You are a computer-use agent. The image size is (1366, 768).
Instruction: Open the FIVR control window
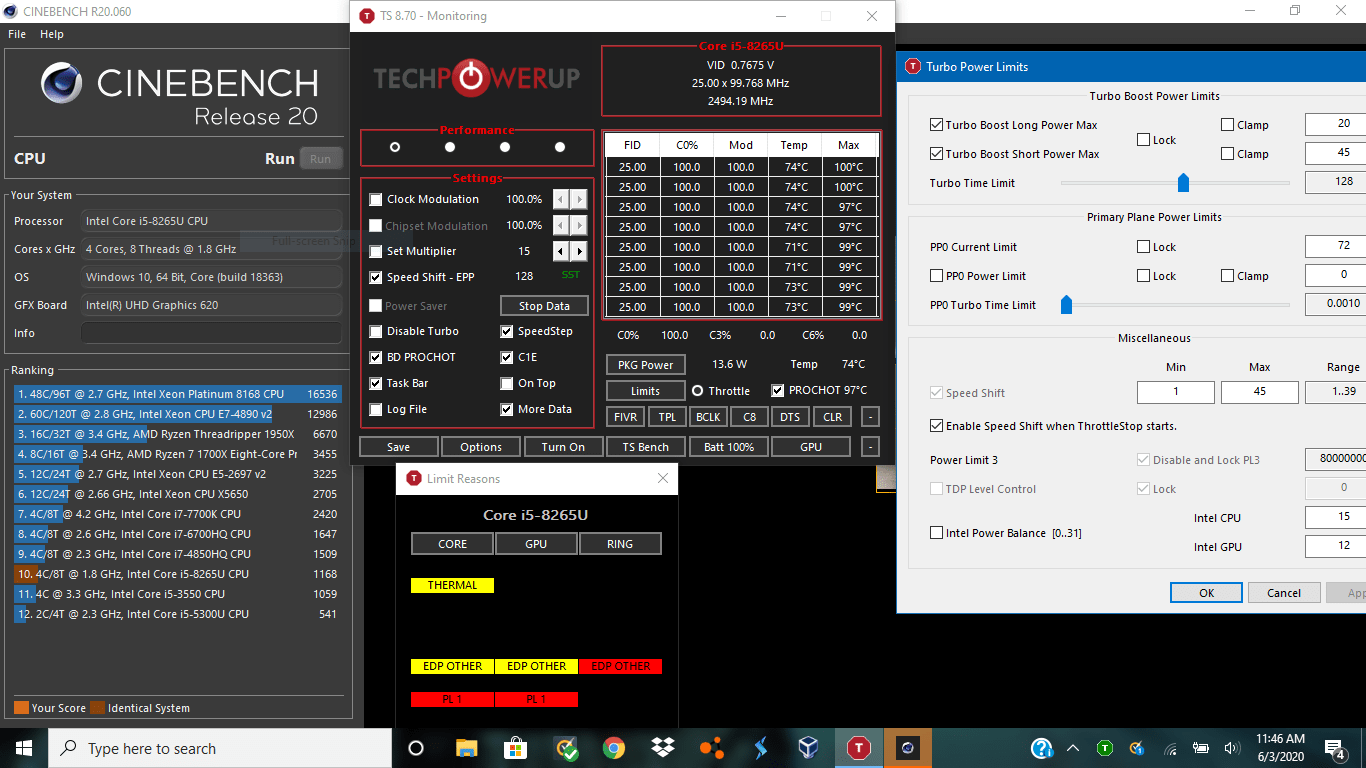click(x=624, y=416)
